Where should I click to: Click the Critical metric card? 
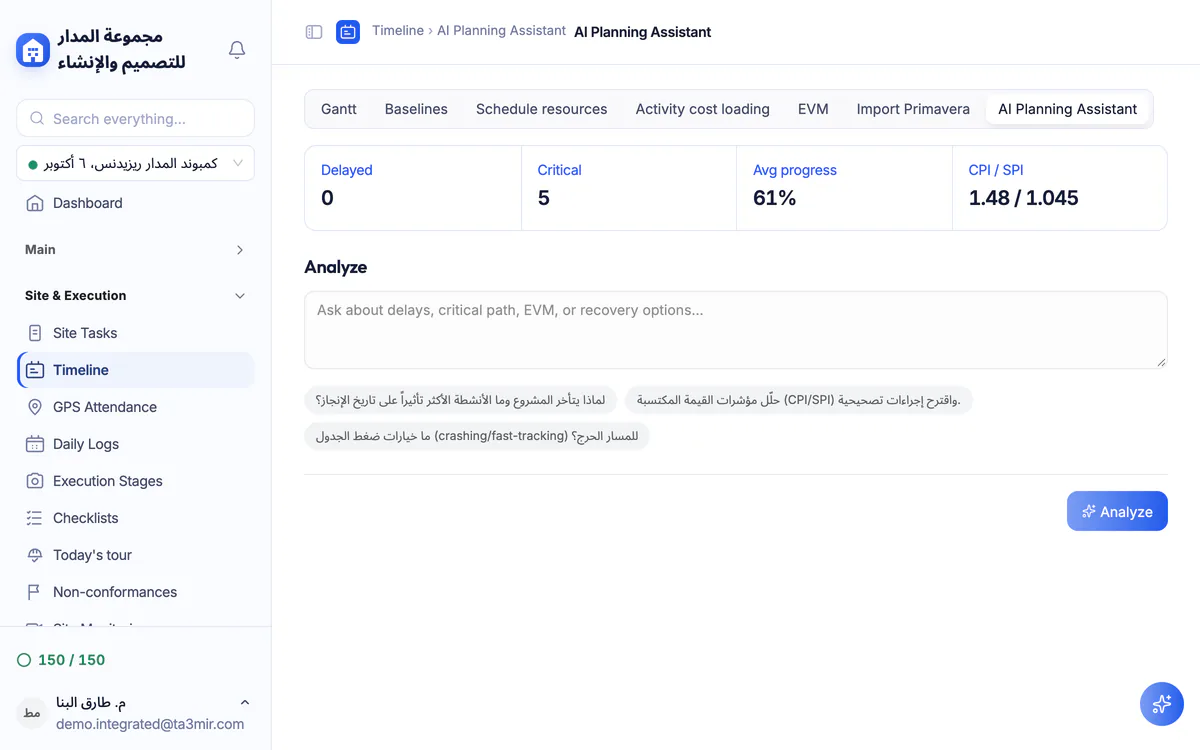click(629, 188)
